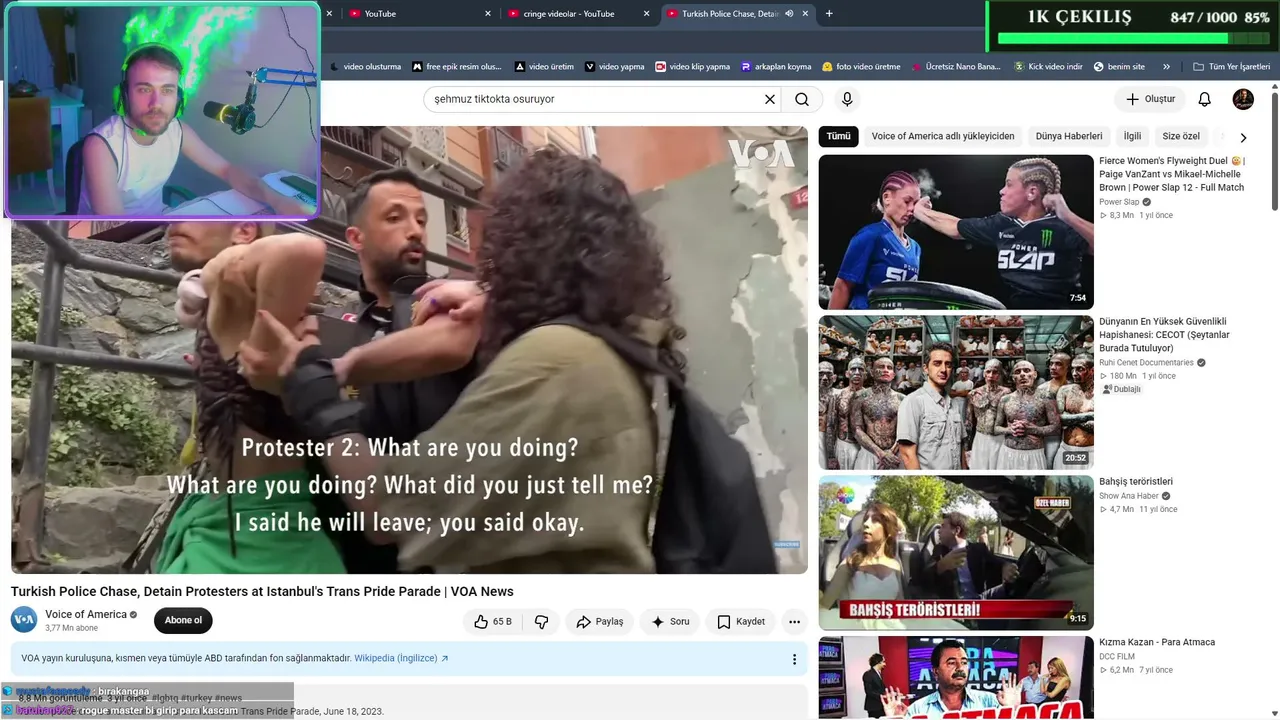Open the Voice of America channel avatar
1280x720 pixels.
[24, 620]
